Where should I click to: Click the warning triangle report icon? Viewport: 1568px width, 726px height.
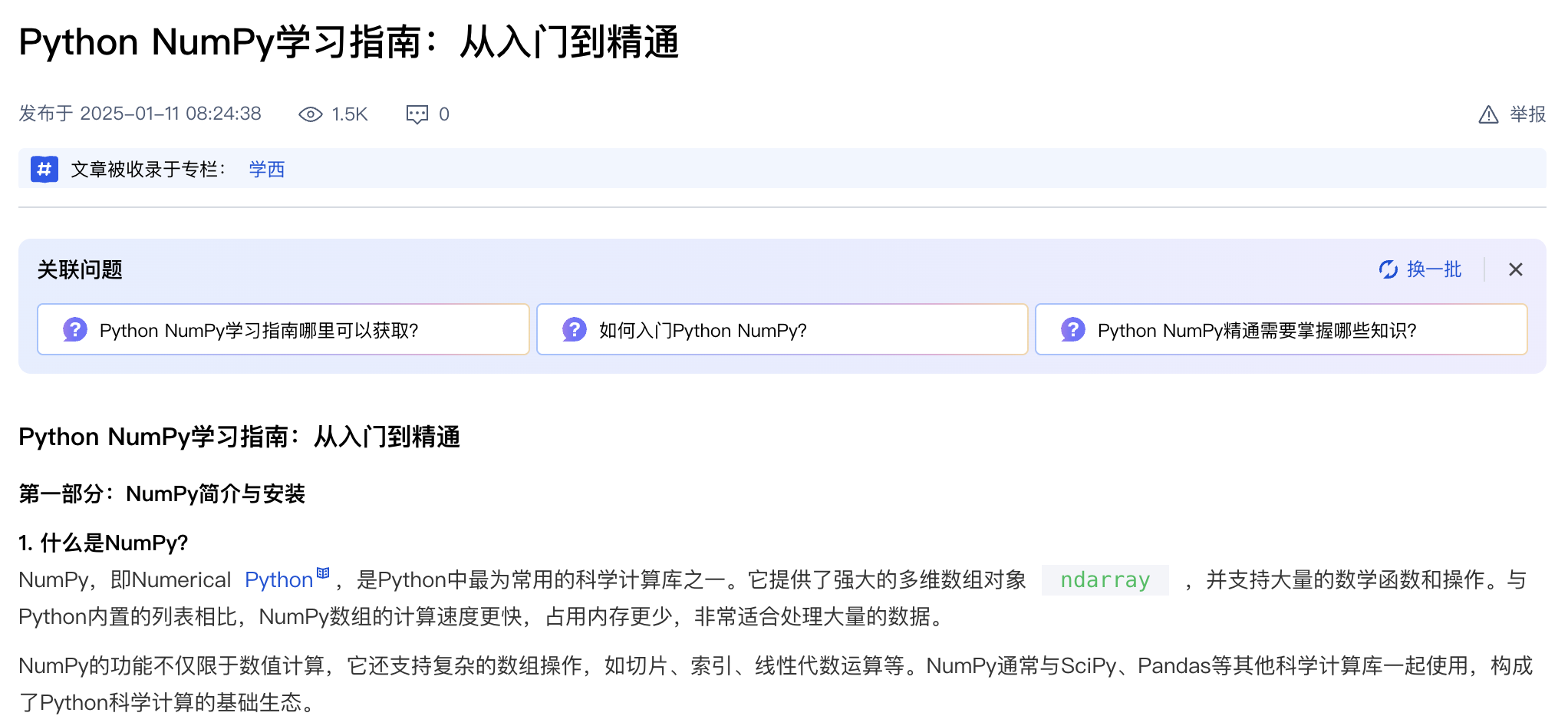[1487, 114]
